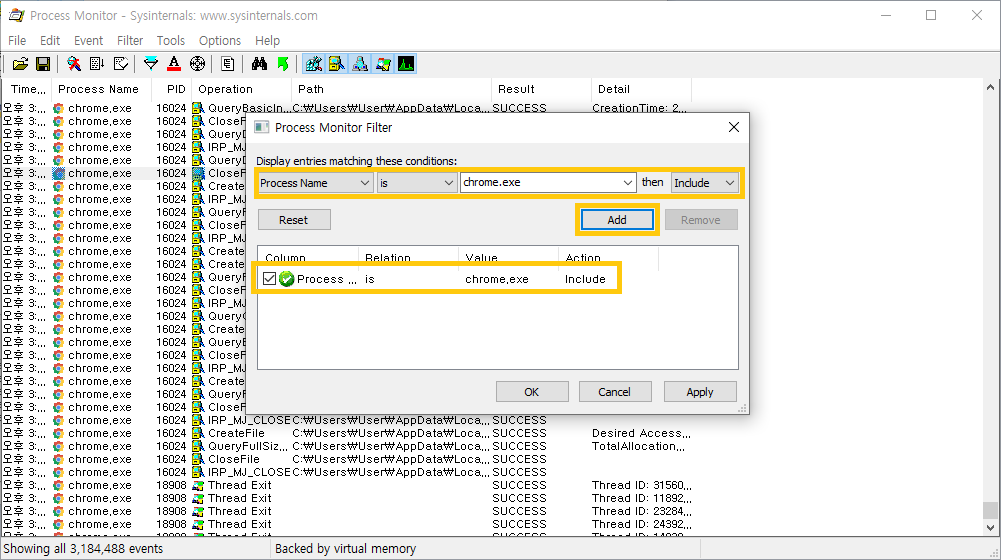This screenshot has height=560, width=1001.
Task: Open the Edit menu
Action: [50, 40]
